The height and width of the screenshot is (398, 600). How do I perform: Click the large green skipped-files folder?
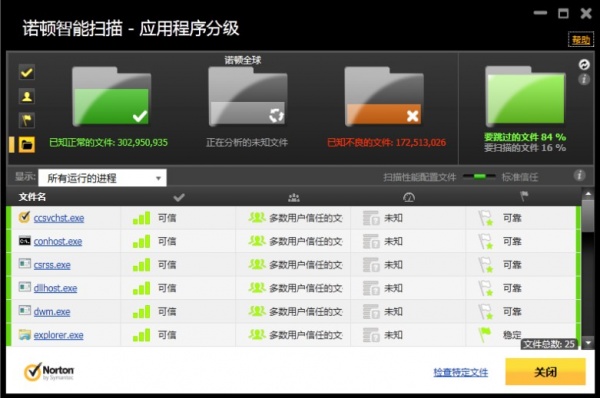point(525,96)
